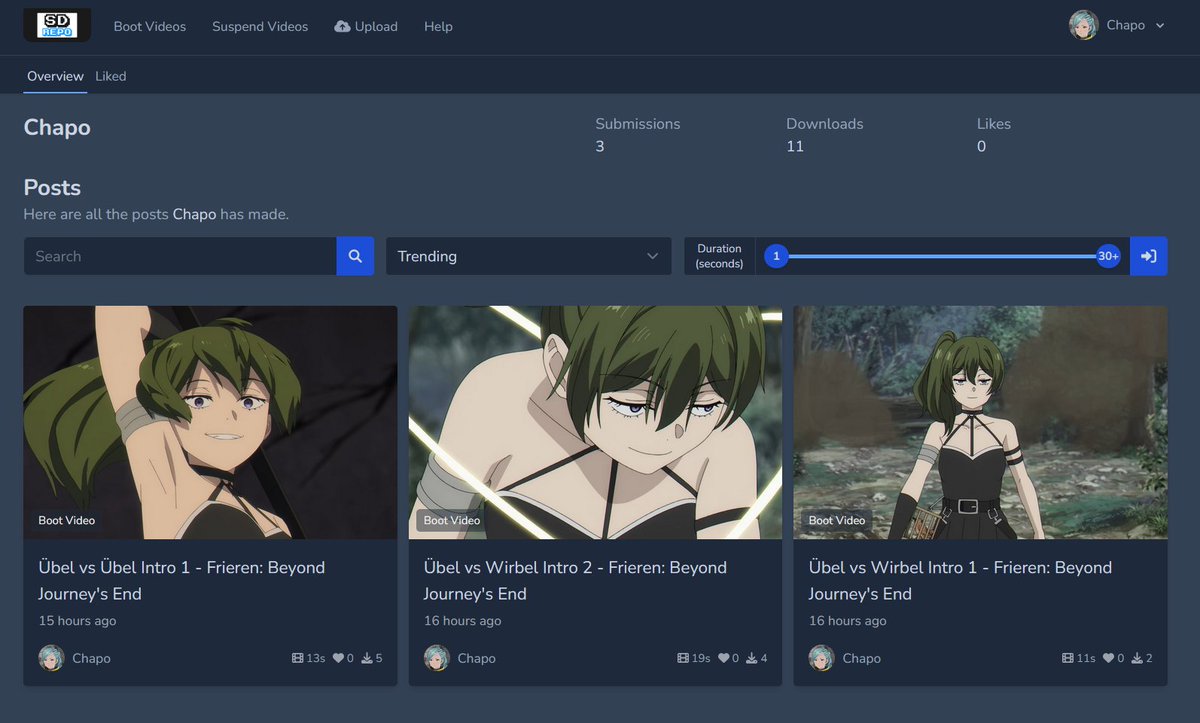The width and height of the screenshot is (1200, 723).
Task: Click the heart like icon on 19s card
Action: pos(723,658)
